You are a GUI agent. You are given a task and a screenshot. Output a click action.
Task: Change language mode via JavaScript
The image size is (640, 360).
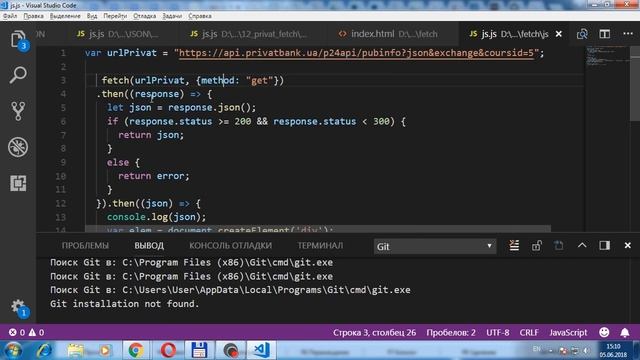click(568, 332)
